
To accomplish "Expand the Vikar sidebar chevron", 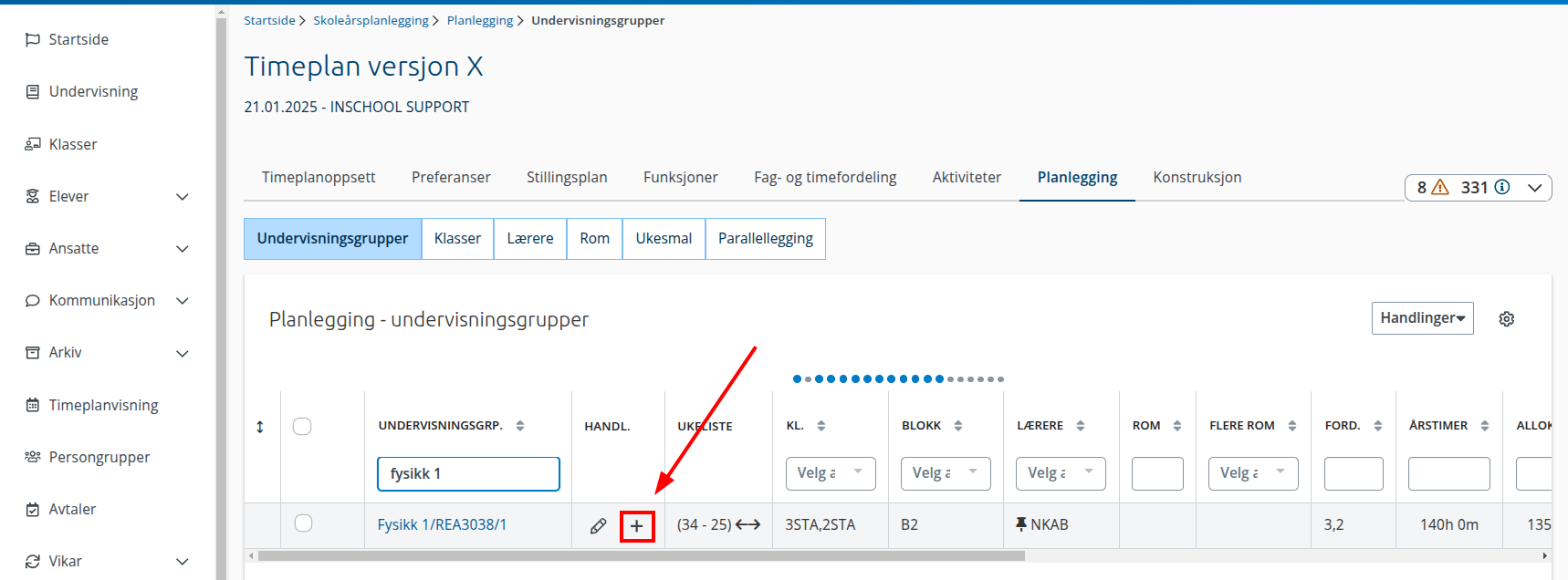I will tap(183, 562).
